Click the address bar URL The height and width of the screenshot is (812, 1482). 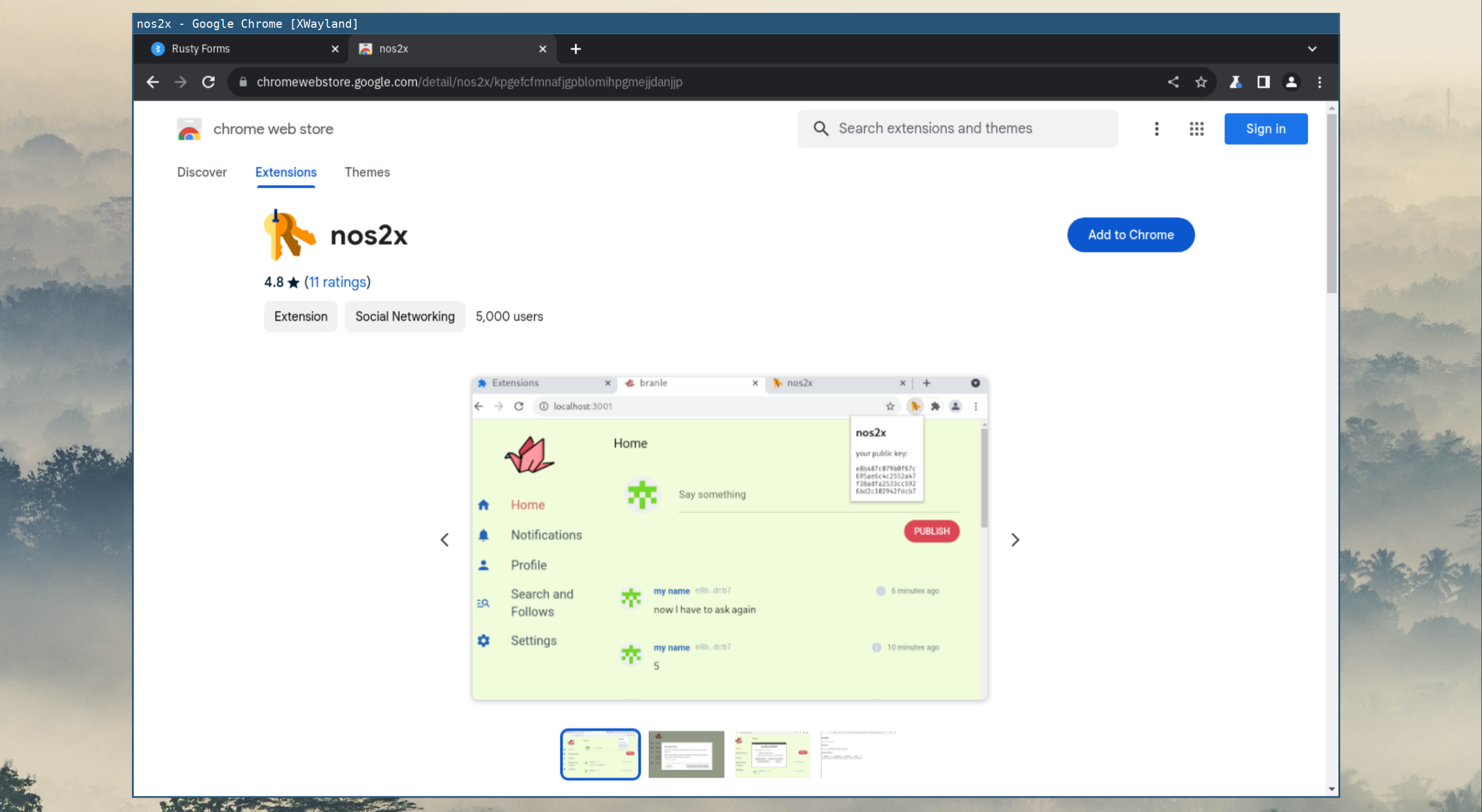[469, 82]
